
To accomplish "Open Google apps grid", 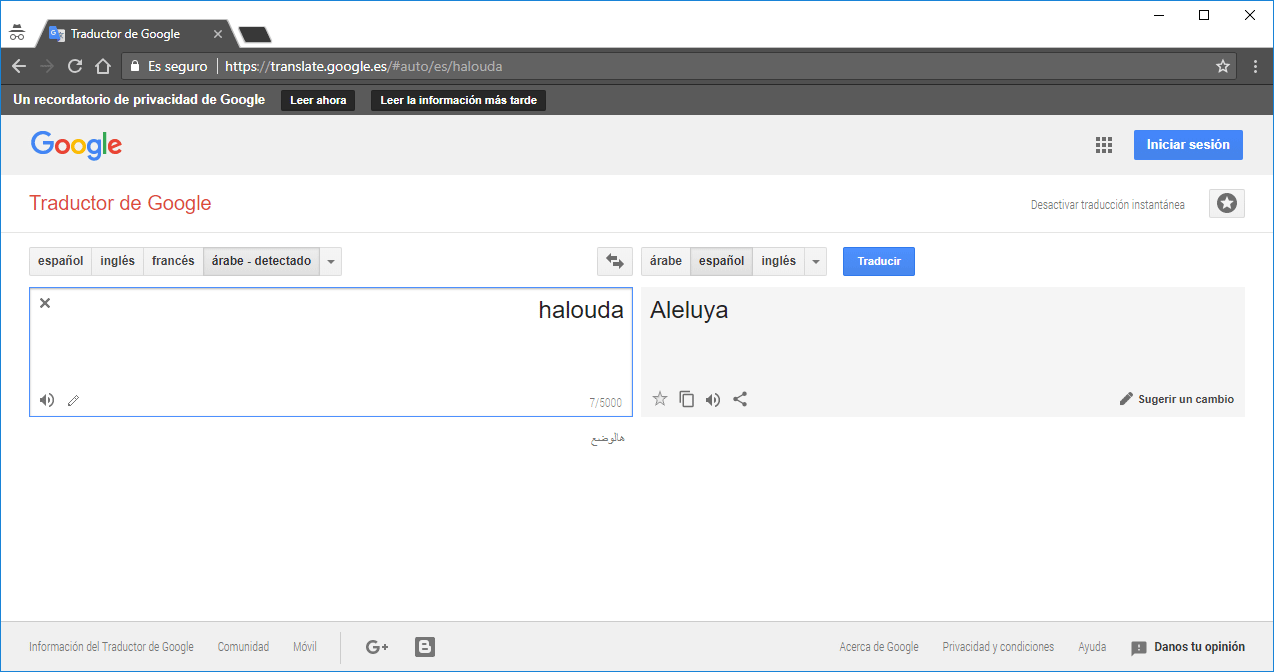I will click(x=1104, y=145).
